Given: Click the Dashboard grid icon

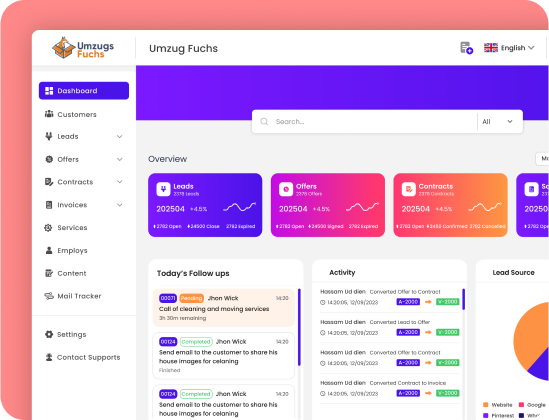Looking at the screenshot, I should tap(49, 91).
